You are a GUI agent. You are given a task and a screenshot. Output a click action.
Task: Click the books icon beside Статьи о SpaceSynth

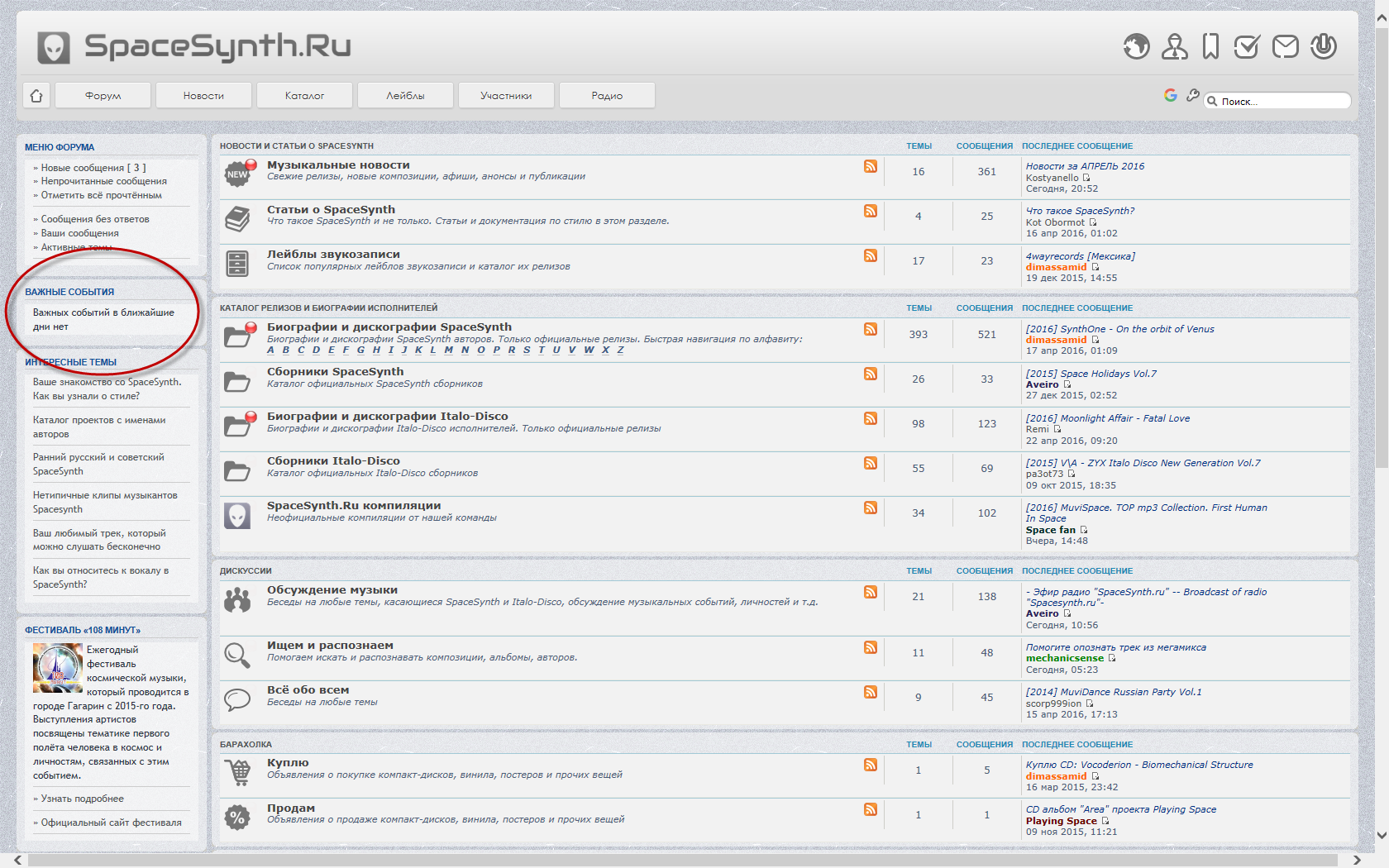237,218
